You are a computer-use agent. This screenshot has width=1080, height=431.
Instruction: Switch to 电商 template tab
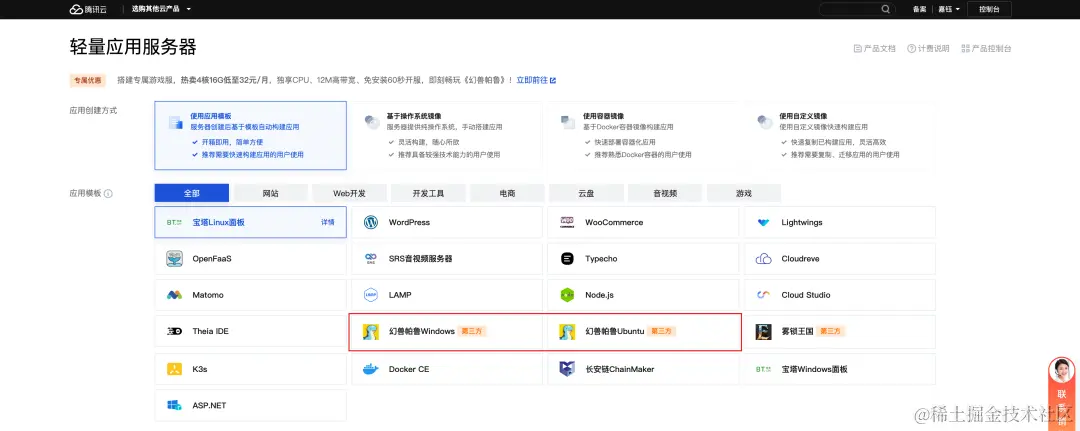pos(507,193)
